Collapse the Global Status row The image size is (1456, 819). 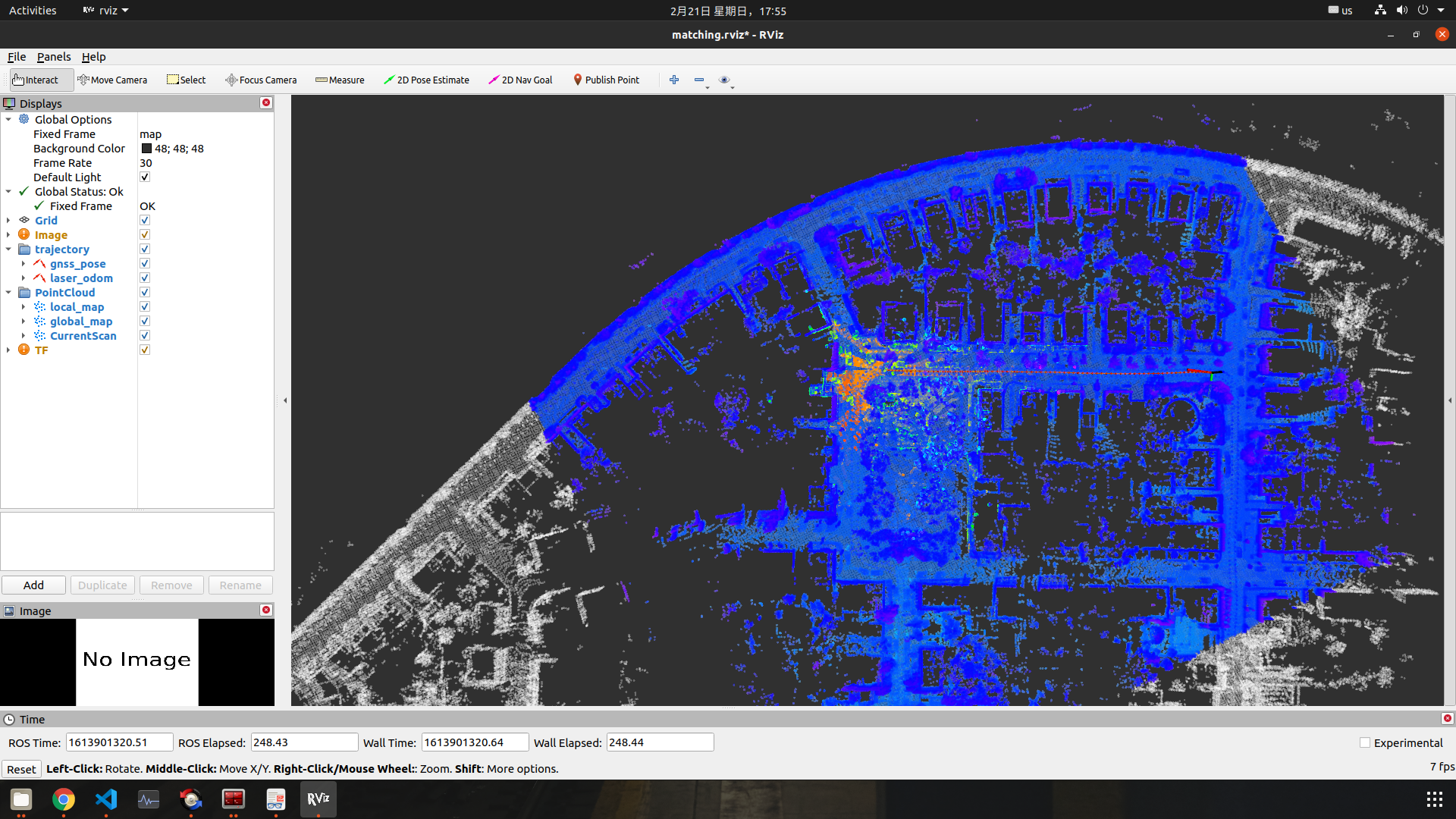pos(8,191)
